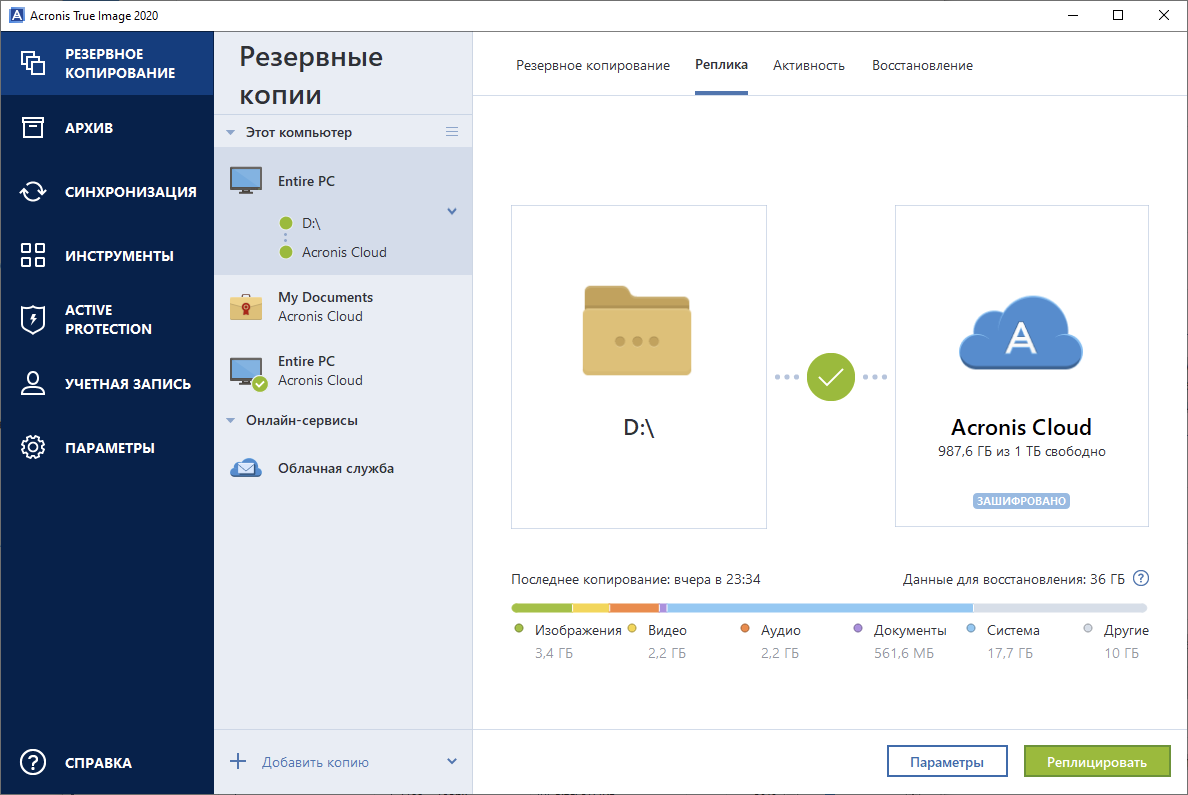Click the green Реплицировать button

(1096, 762)
